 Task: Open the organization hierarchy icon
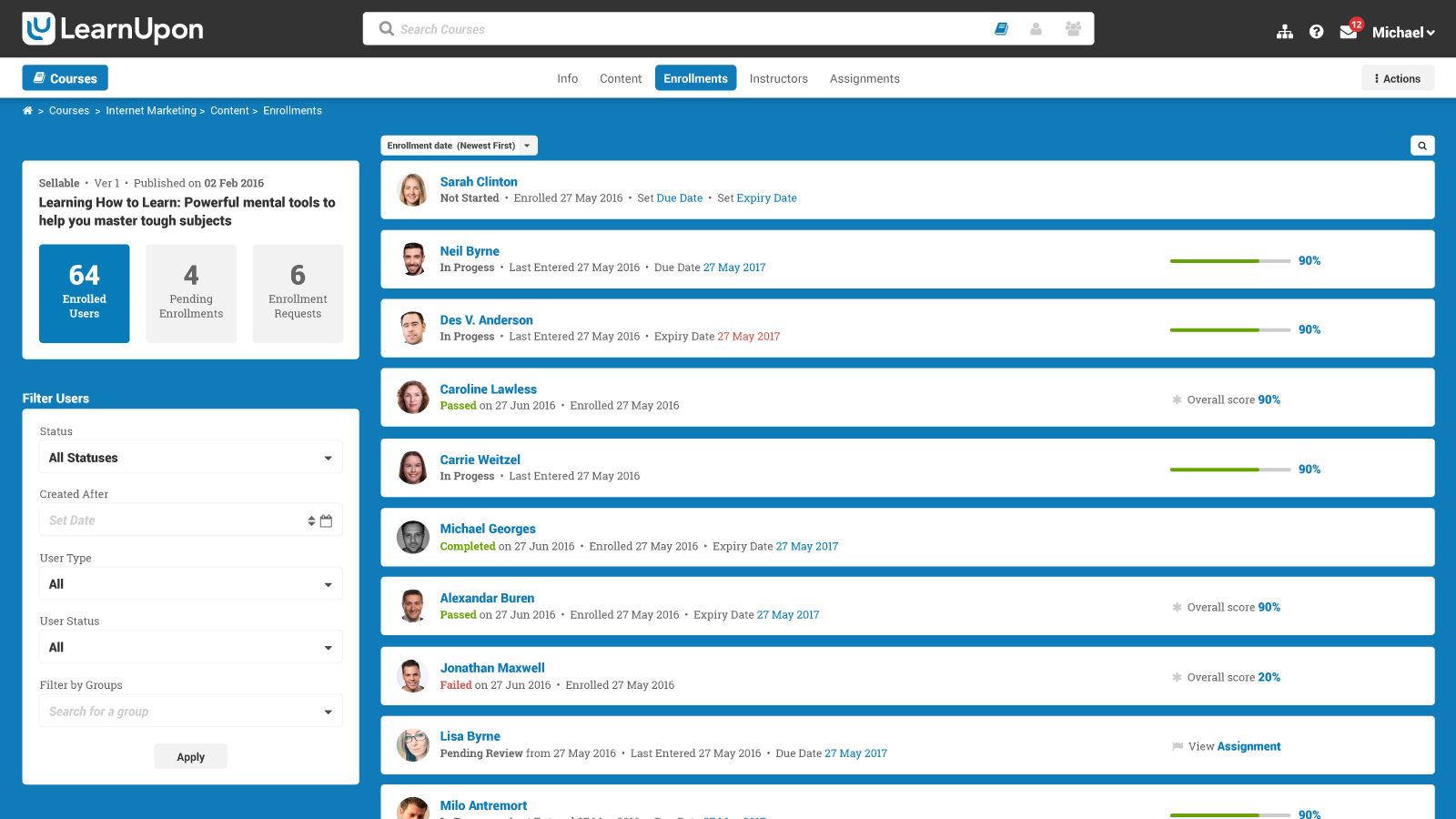[1284, 30]
